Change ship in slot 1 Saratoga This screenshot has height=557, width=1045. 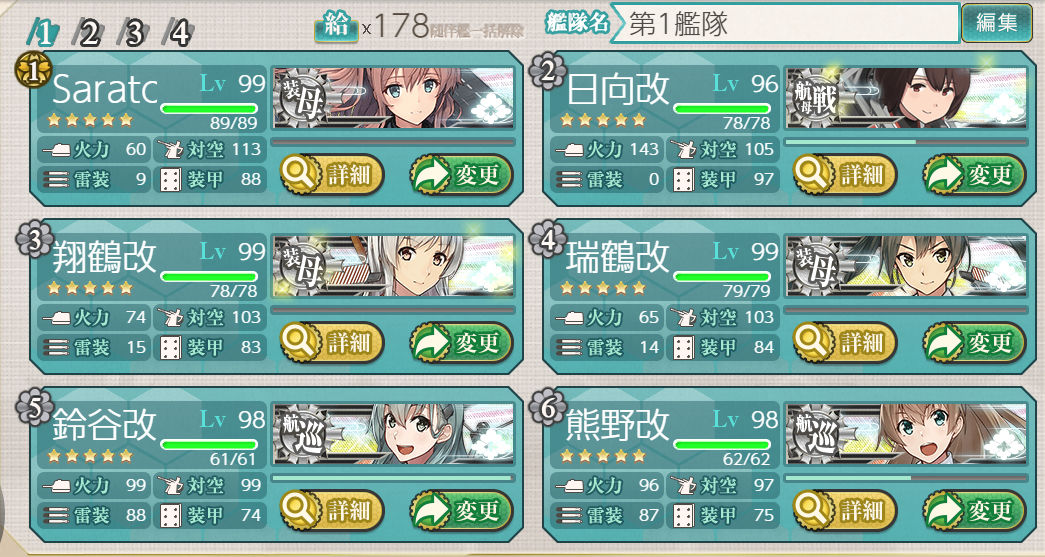[461, 175]
